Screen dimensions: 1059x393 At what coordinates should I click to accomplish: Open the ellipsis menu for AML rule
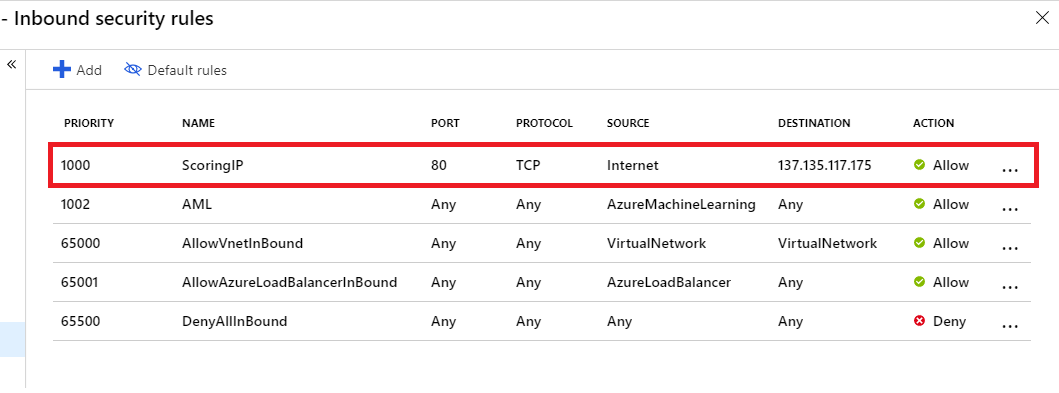coord(1010,209)
